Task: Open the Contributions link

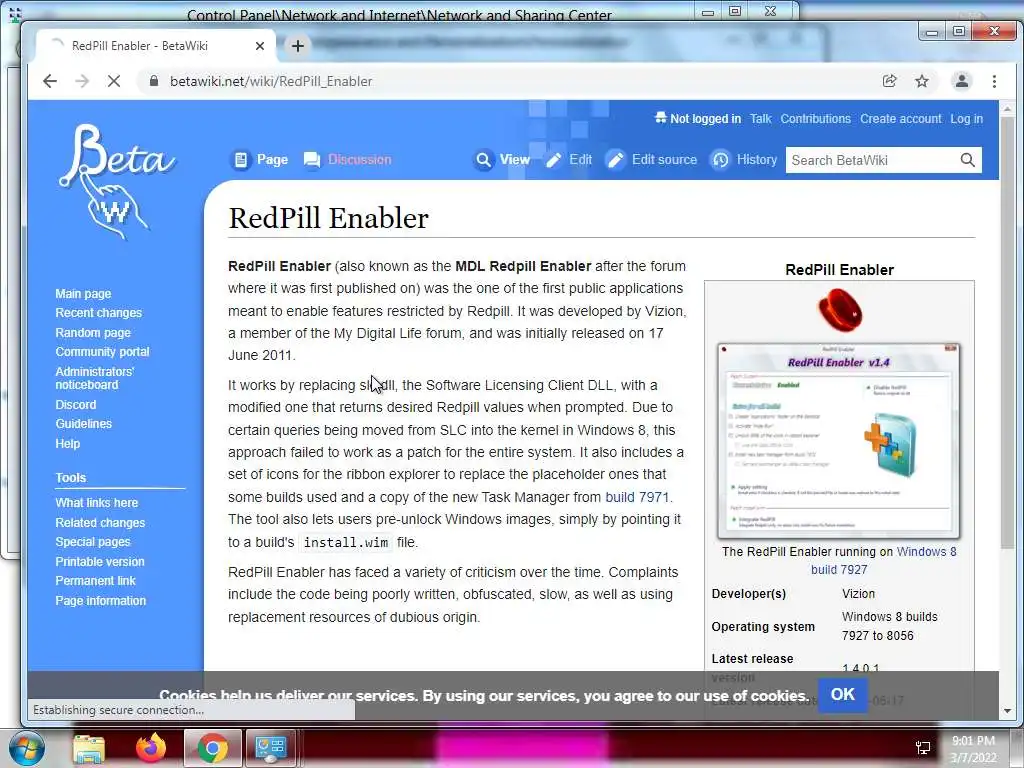Action: (x=815, y=119)
